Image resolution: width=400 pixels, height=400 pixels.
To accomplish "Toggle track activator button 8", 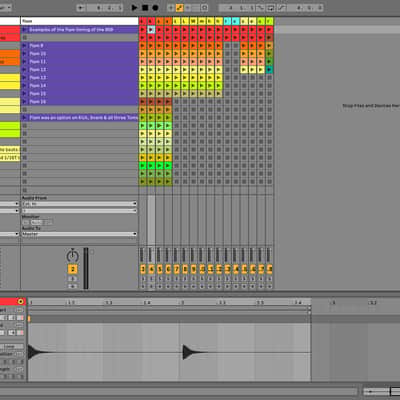I will (x=185, y=269).
